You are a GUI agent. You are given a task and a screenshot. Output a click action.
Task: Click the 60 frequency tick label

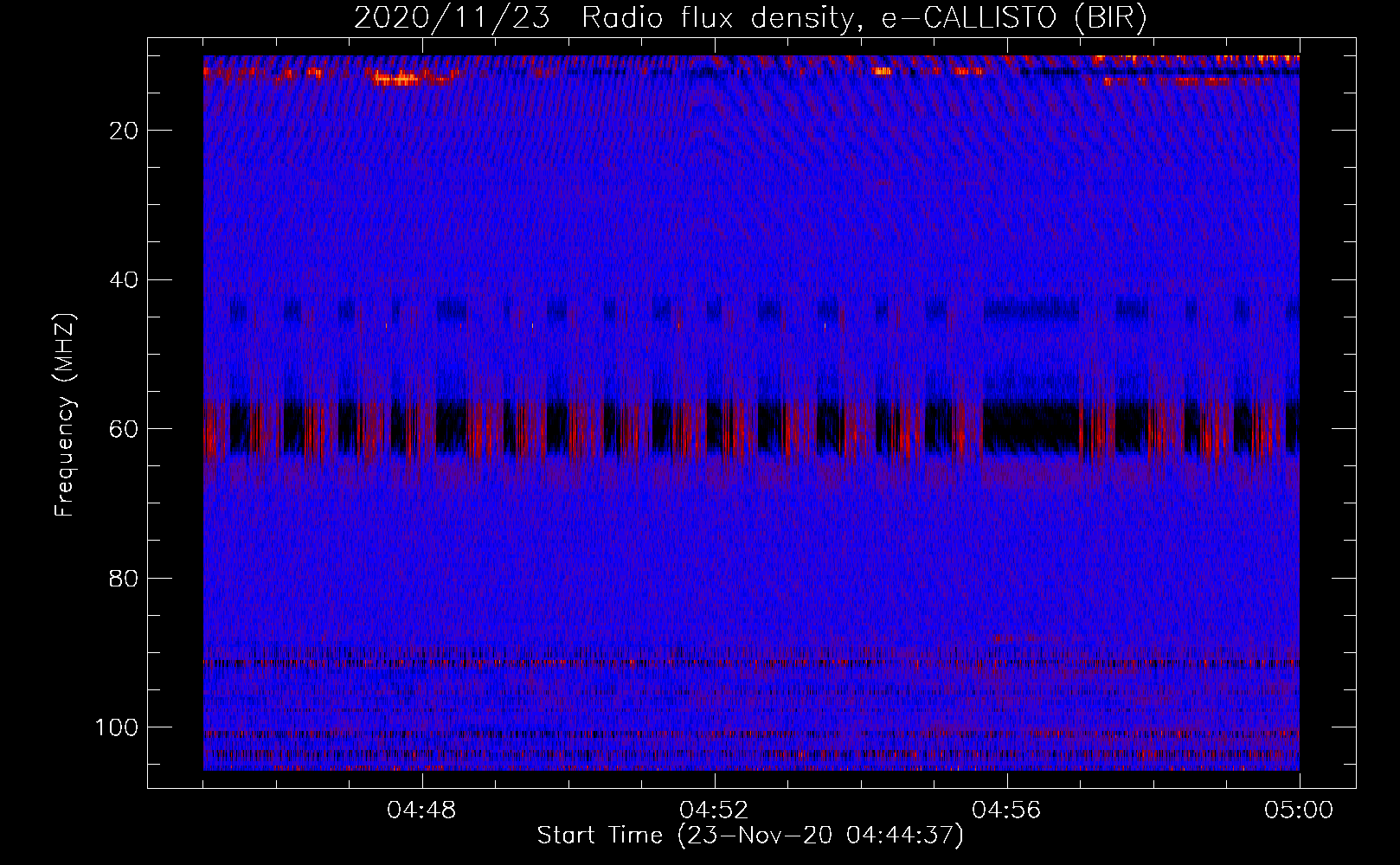125,429
